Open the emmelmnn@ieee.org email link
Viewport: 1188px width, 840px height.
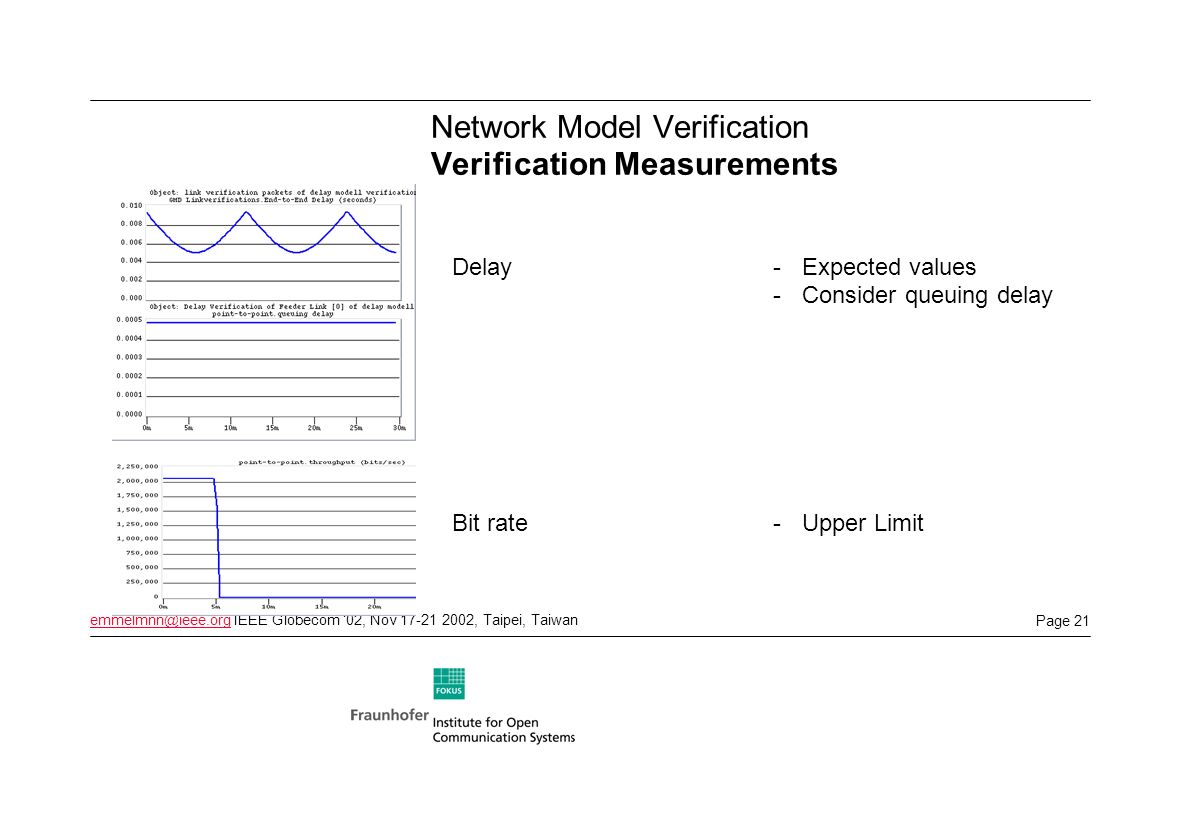[x=160, y=620]
